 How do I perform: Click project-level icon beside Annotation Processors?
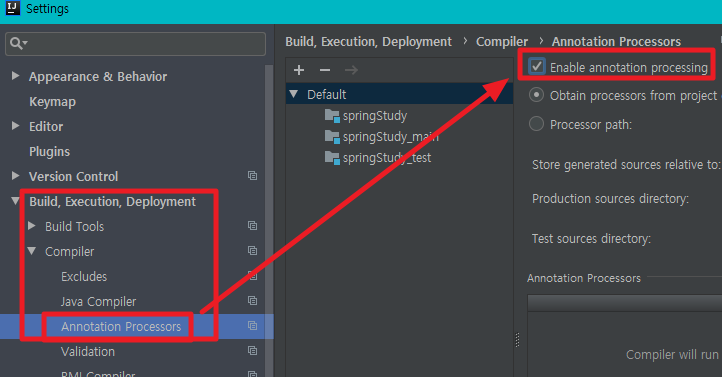252,325
